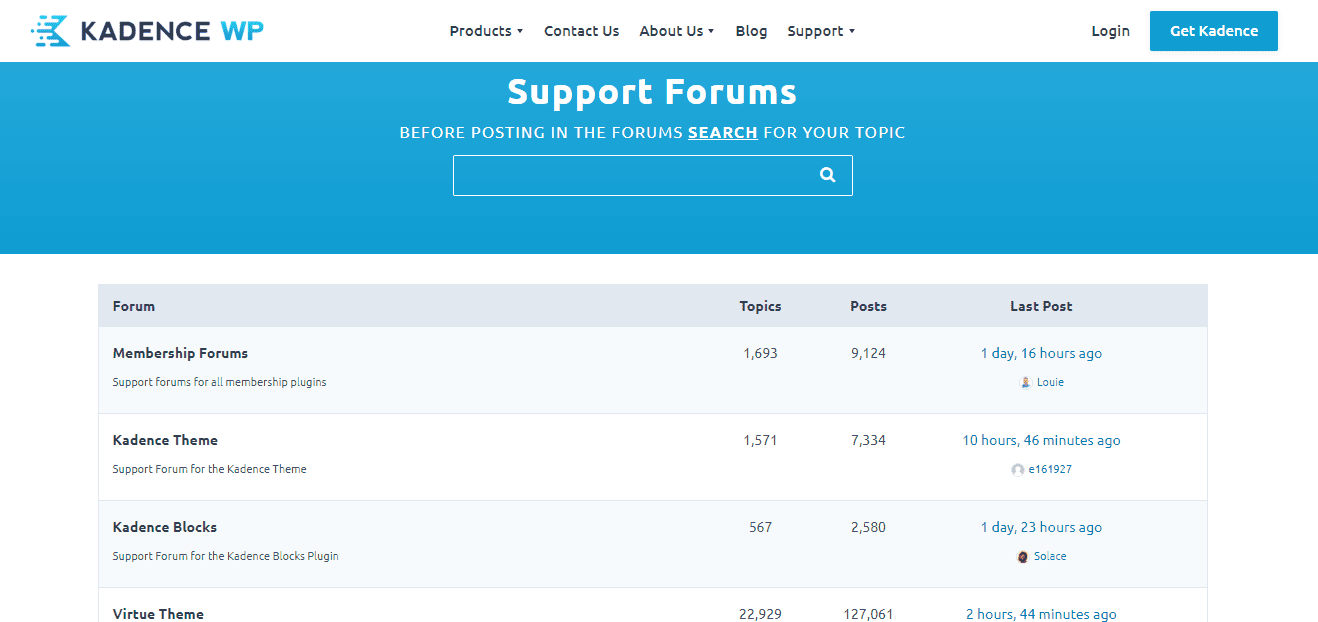
Task: Expand the Support menu
Action: click(820, 31)
